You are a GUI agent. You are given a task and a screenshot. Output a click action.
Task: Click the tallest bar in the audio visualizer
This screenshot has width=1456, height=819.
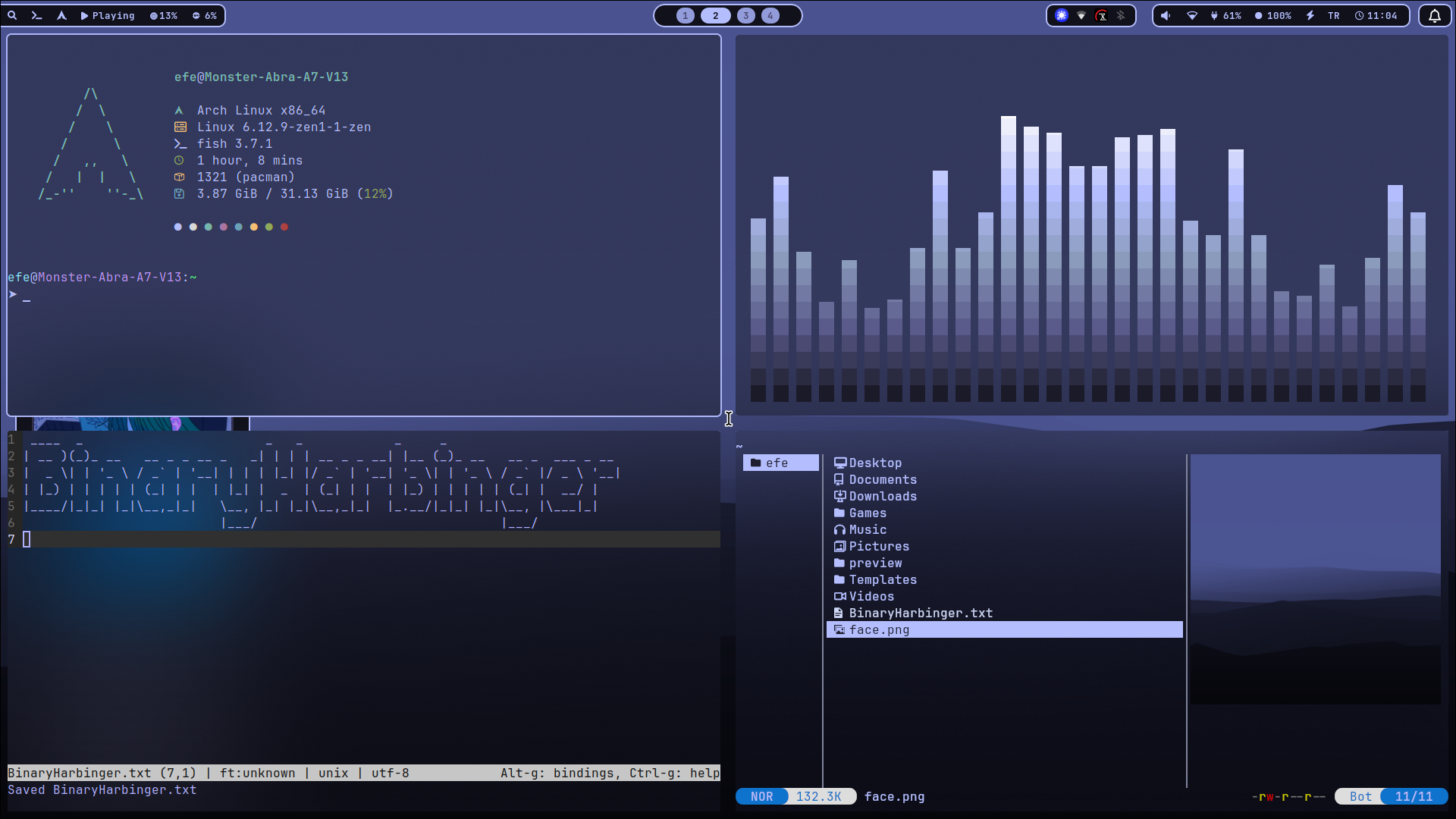coord(1009,259)
